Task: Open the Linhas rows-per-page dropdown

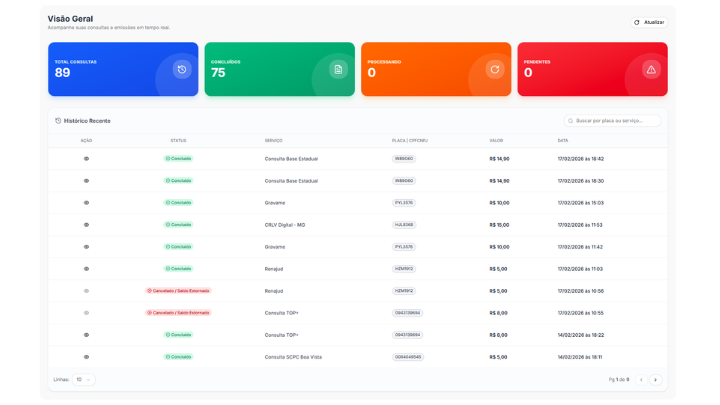Action: point(83,380)
